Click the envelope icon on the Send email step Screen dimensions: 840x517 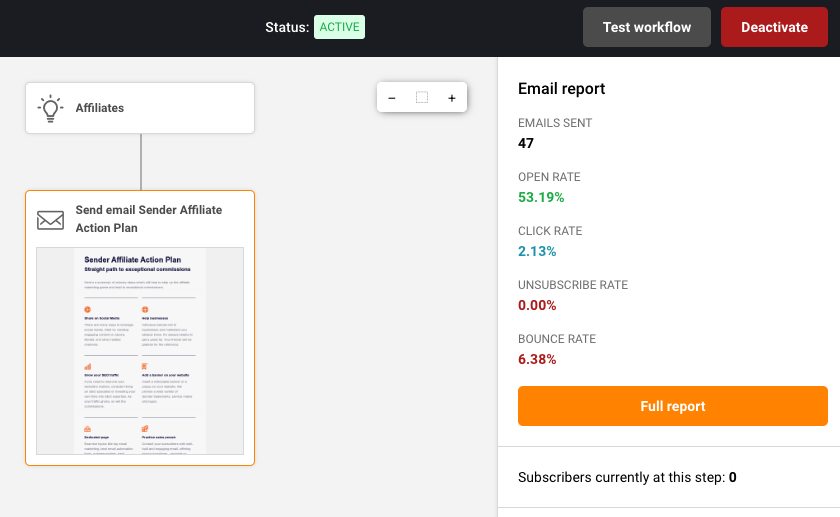pyautogui.click(x=50, y=219)
